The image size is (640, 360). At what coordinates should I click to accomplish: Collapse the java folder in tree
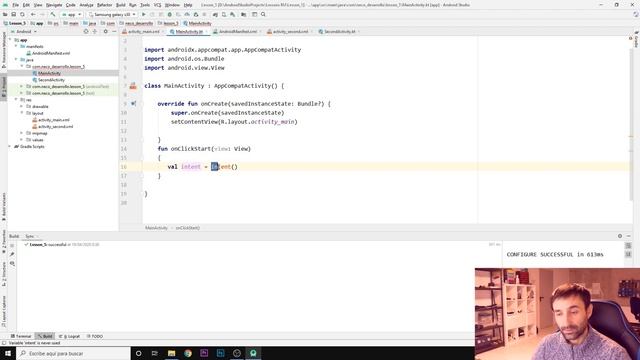(16, 60)
